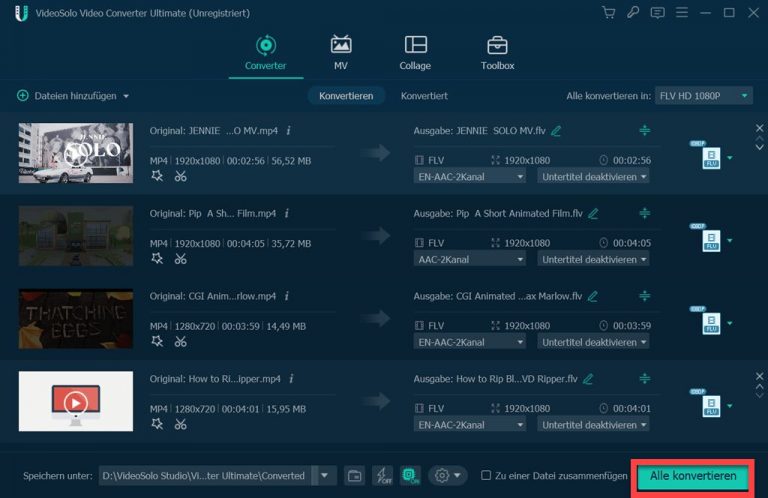768x498 pixels.
Task: Show info for CGI Anim...rlow.mp4
Action: click(x=287, y=296)
